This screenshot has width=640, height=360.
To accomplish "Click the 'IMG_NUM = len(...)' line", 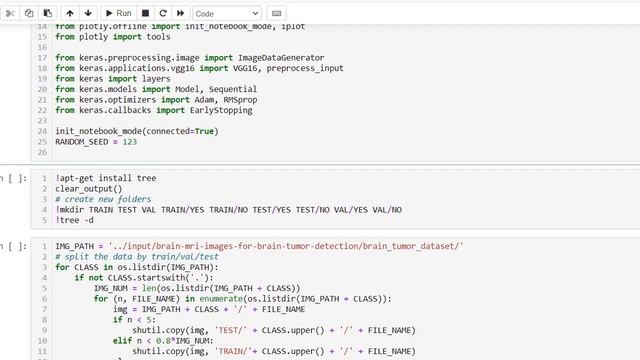I will coord(197,288).
